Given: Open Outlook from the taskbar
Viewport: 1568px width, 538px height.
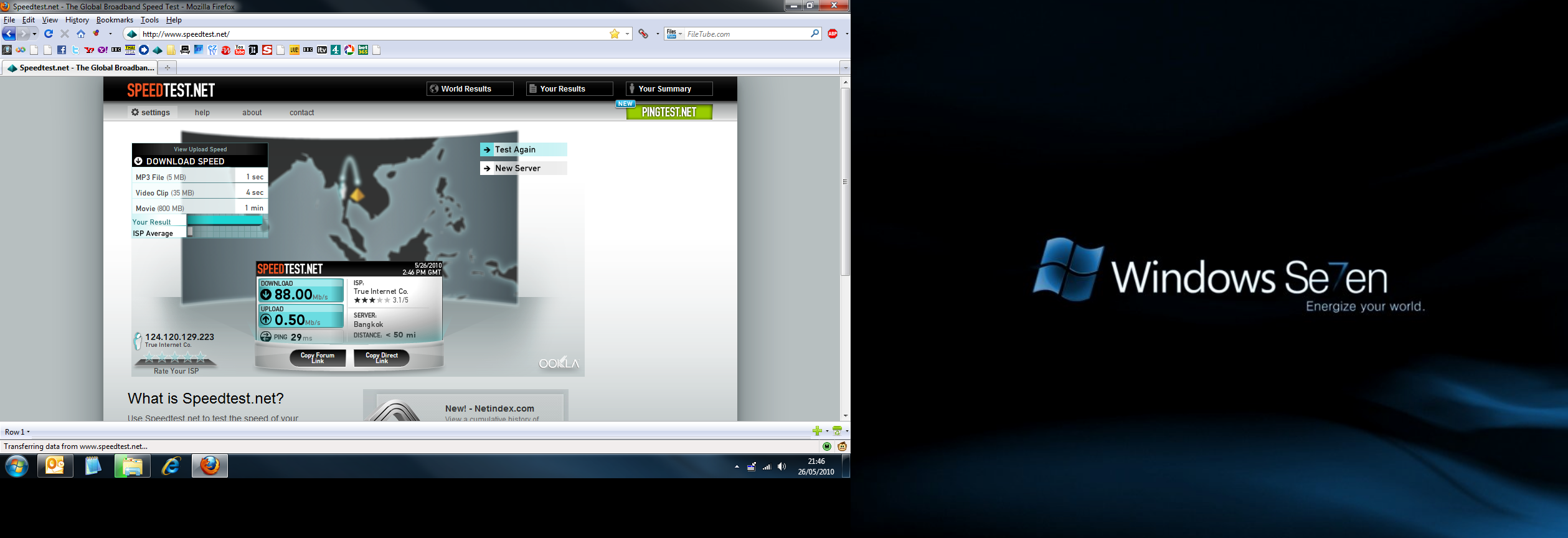Looking at the screenshot, I should [55, 466].
